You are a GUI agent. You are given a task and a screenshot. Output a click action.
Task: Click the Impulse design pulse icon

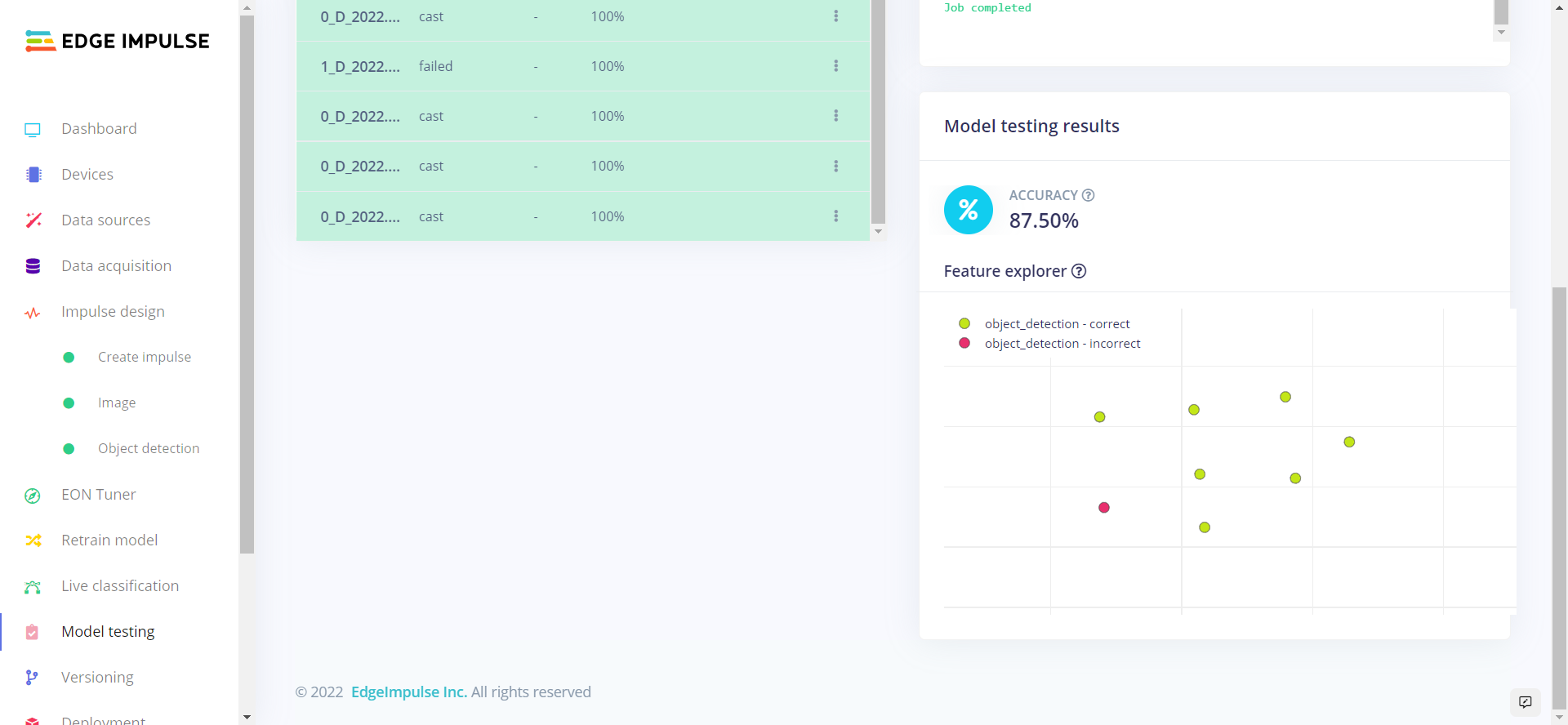click(33, 313)
